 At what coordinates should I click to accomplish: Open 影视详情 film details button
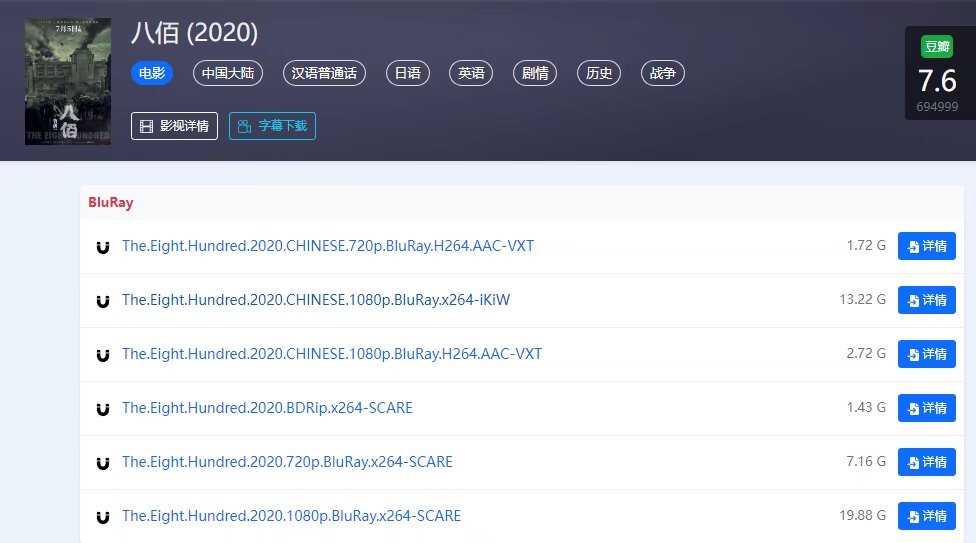(x=174, y=126)
